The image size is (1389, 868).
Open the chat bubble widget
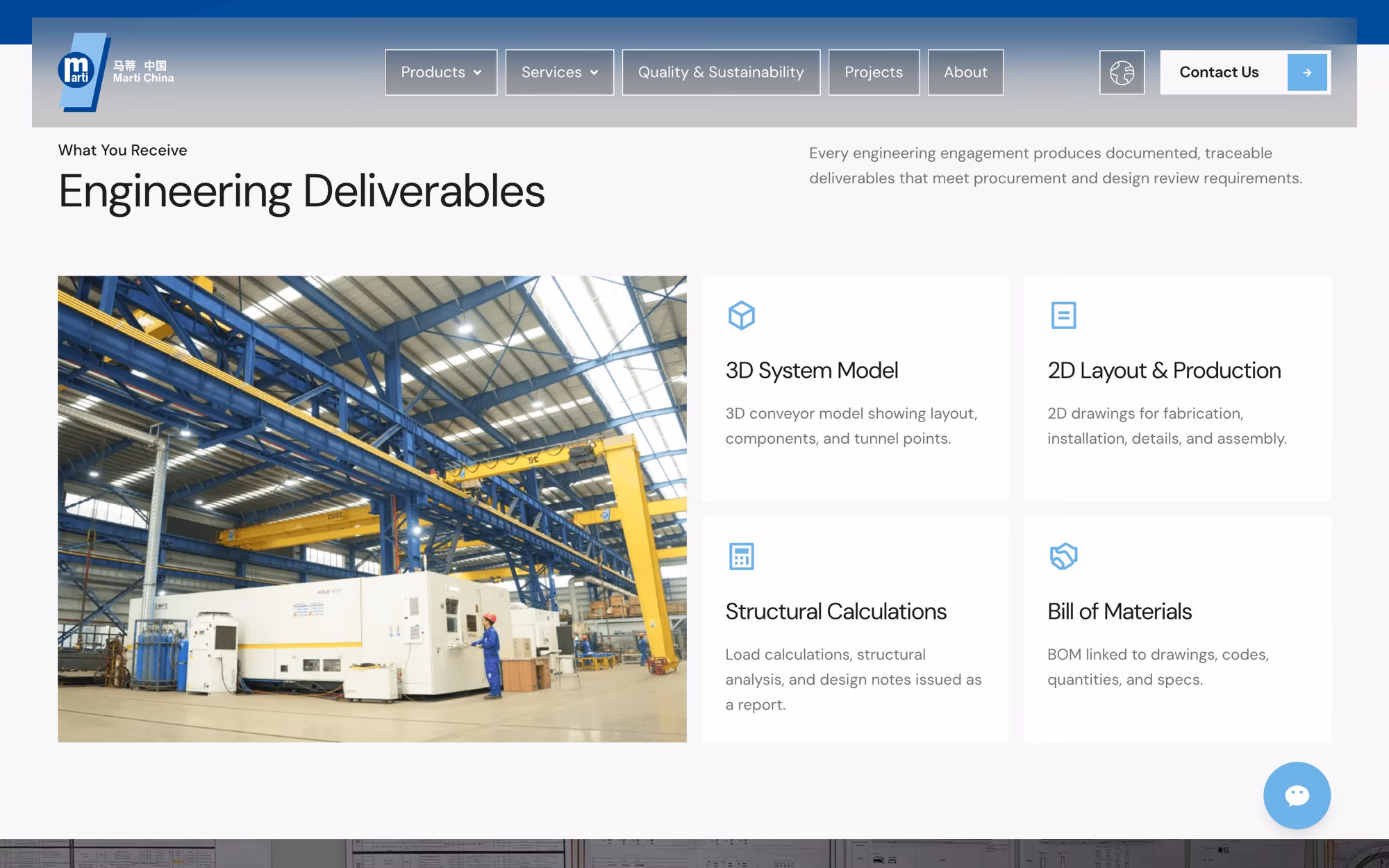(x=1297, y=795)
